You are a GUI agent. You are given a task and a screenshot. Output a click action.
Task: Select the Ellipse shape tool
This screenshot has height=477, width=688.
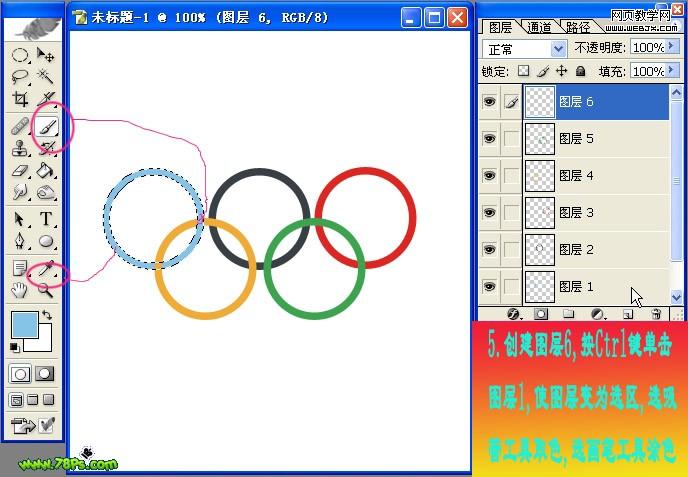pyautogui.click(x=45, y=241)
